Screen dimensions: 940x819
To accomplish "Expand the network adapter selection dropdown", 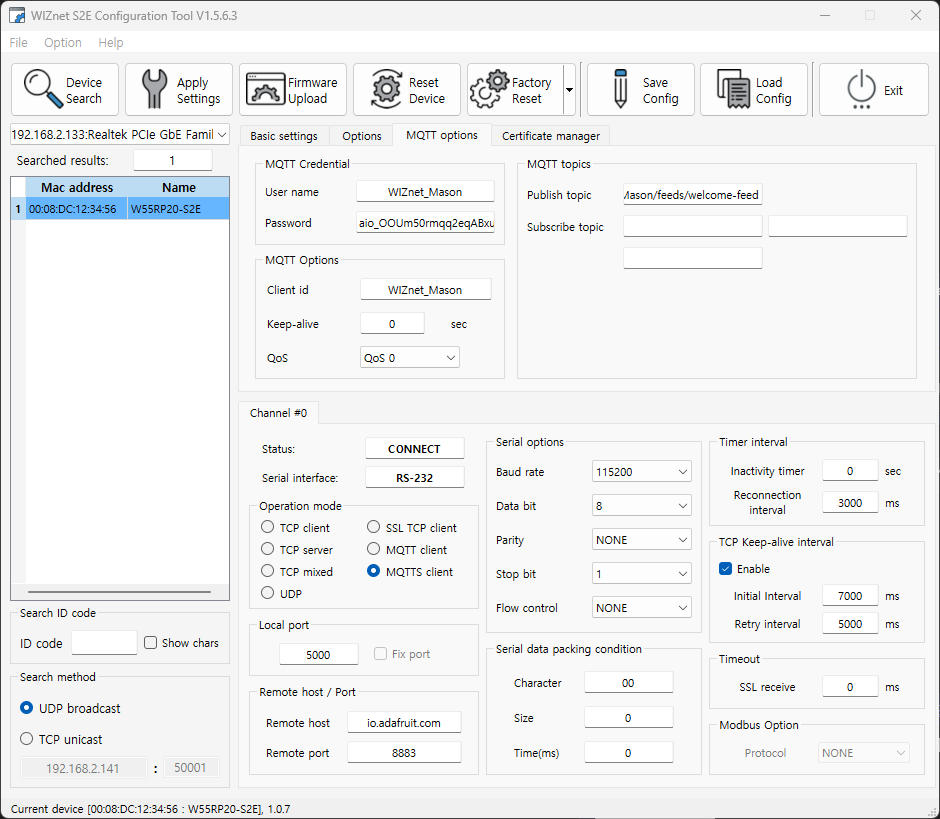I will coord(221,135).
